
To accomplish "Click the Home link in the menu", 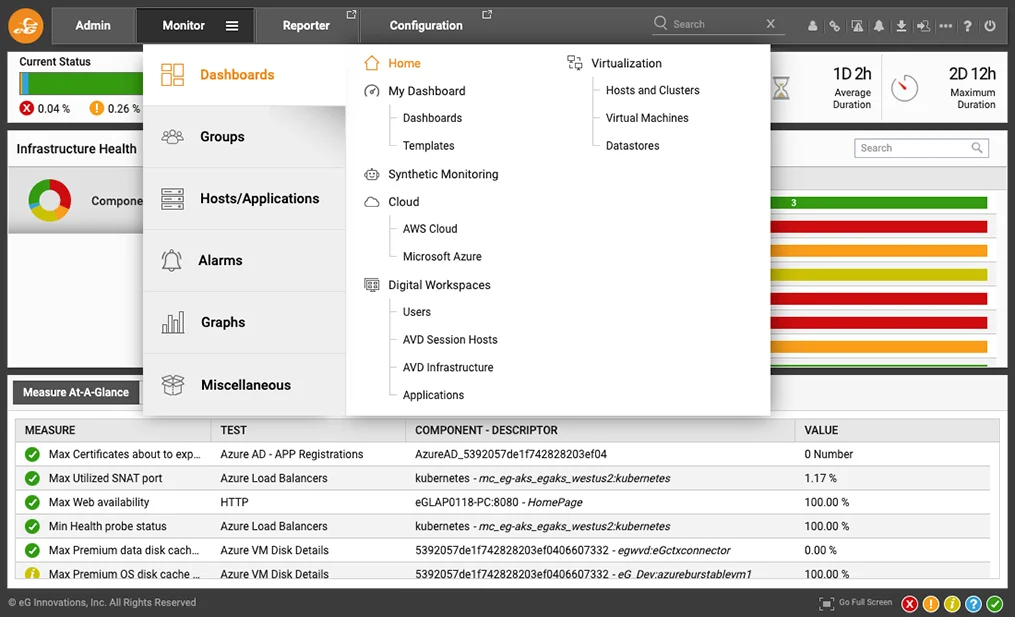I will pos(404,63).
